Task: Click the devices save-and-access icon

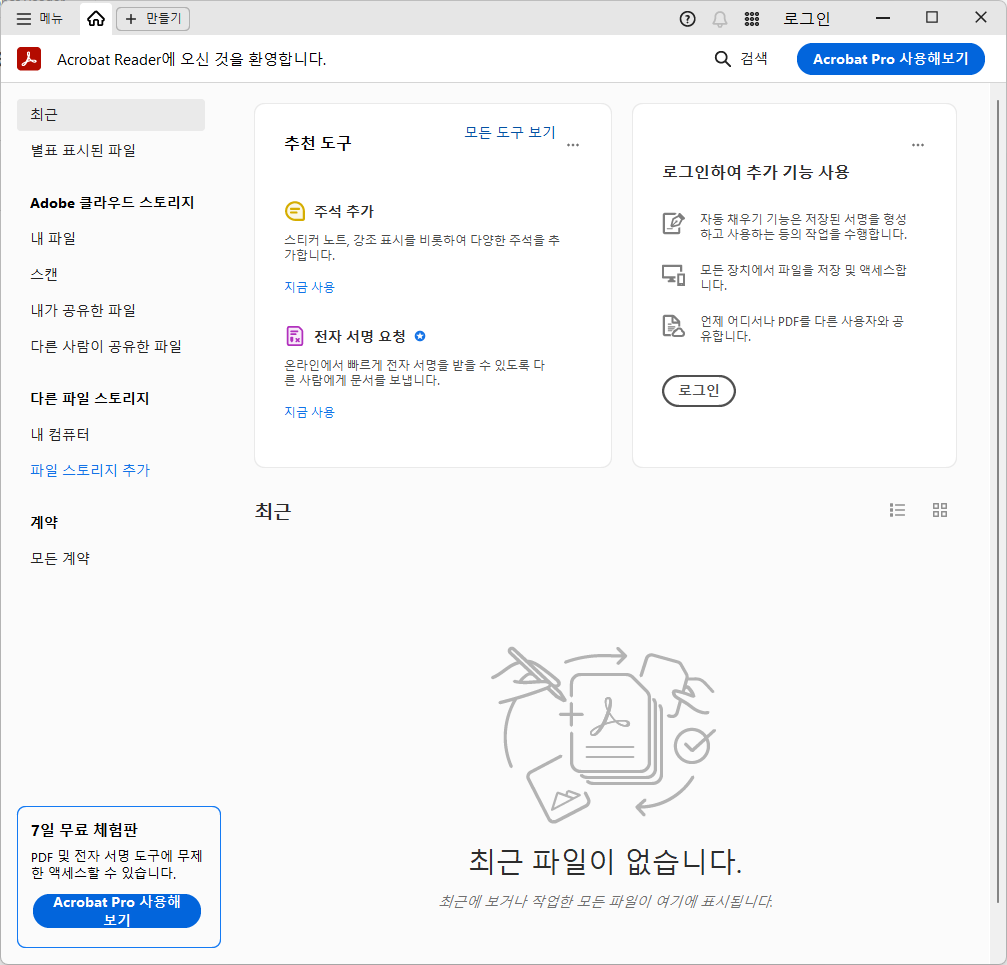Action: tap(674, 275)
